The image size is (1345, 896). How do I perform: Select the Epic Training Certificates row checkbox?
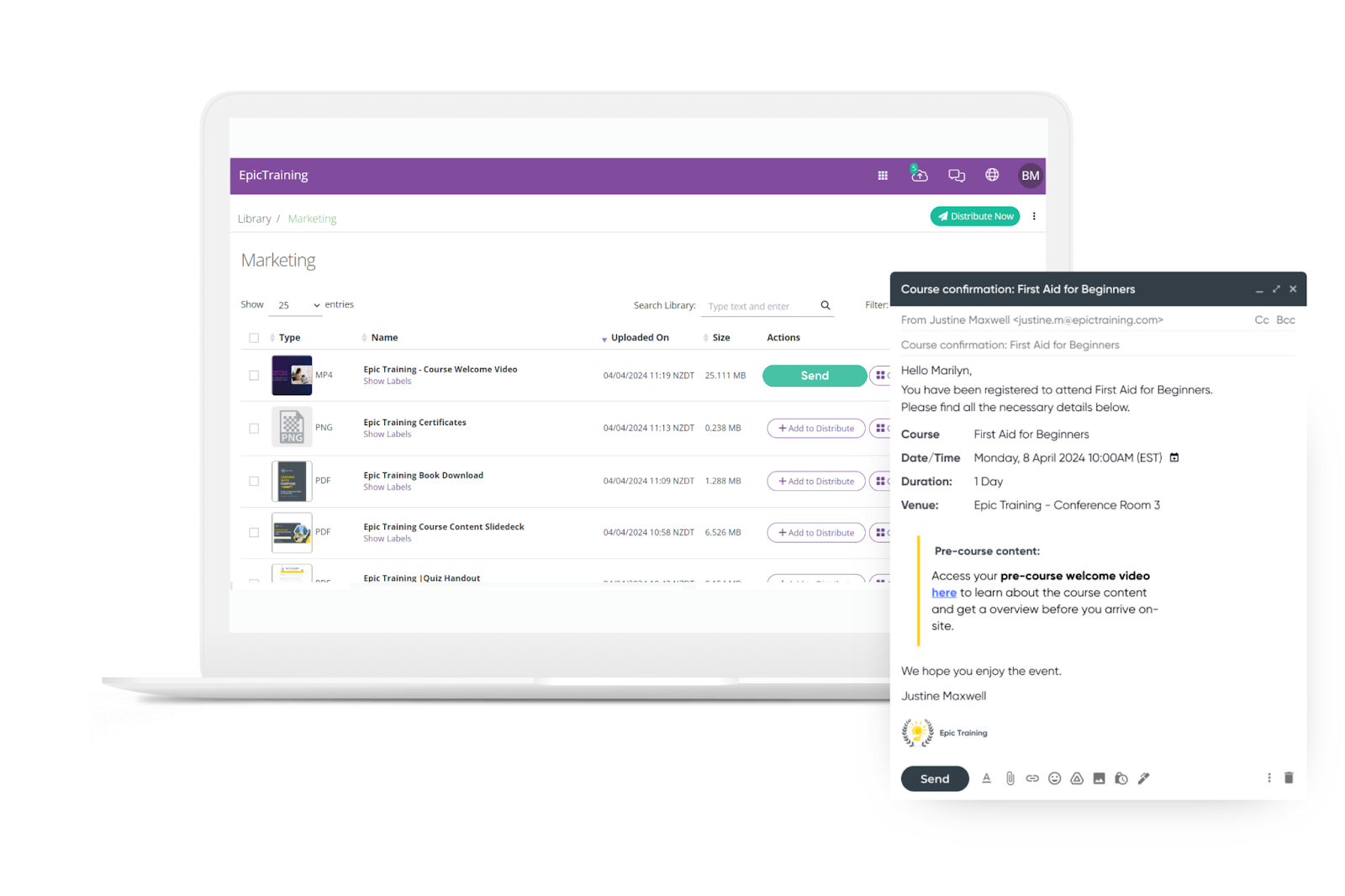pos(254,428)
